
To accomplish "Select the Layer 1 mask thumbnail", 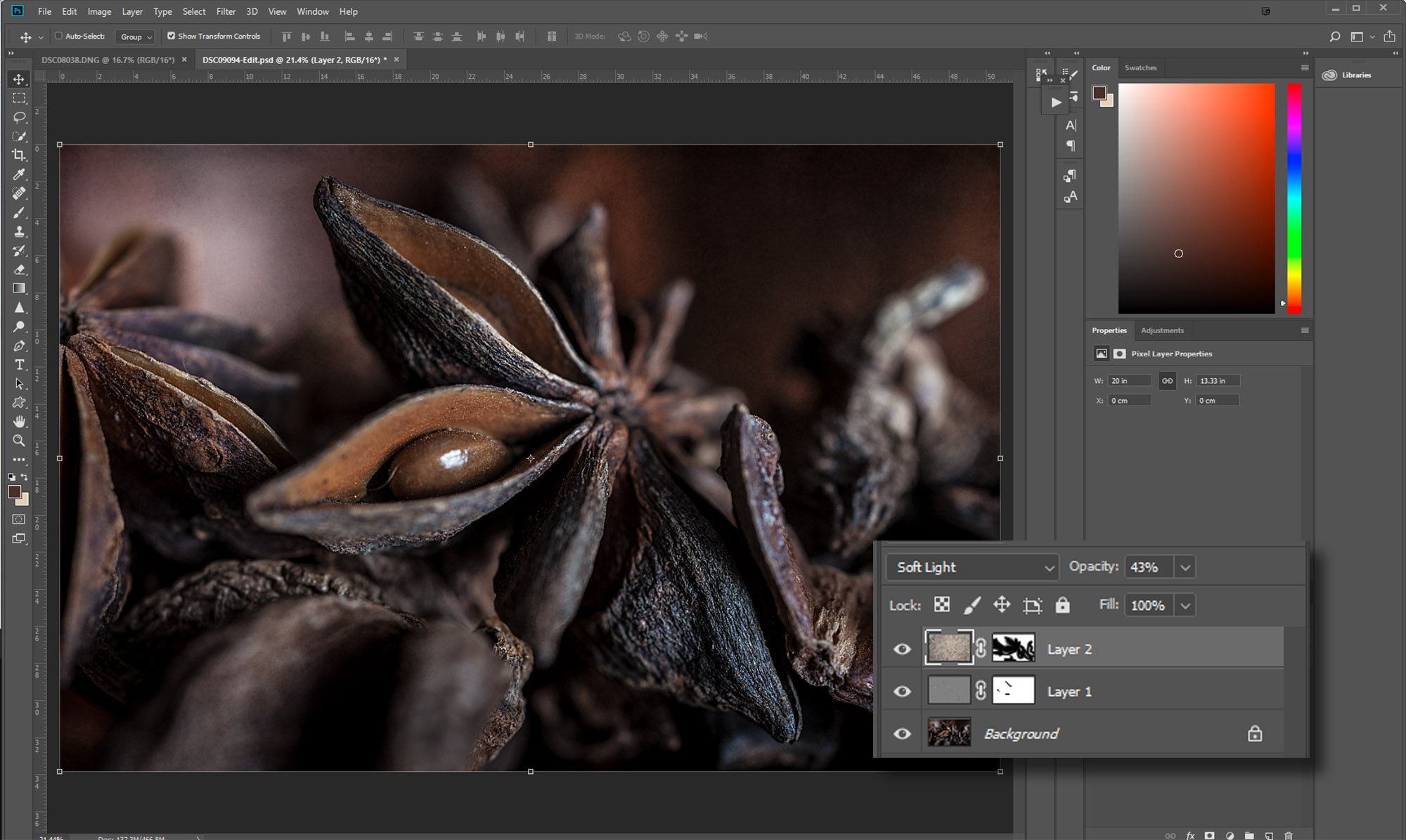I will click(x=1013, y=691).
